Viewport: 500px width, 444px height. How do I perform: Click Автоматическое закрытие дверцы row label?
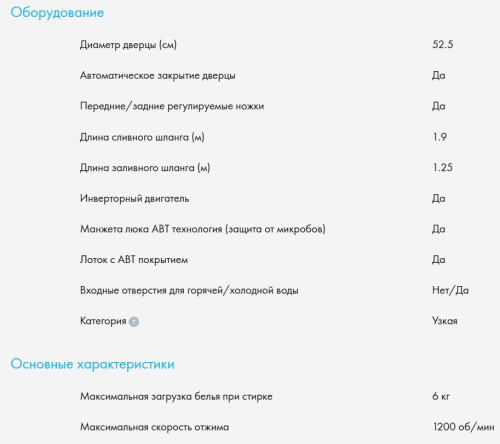click(x=158, y=76)
